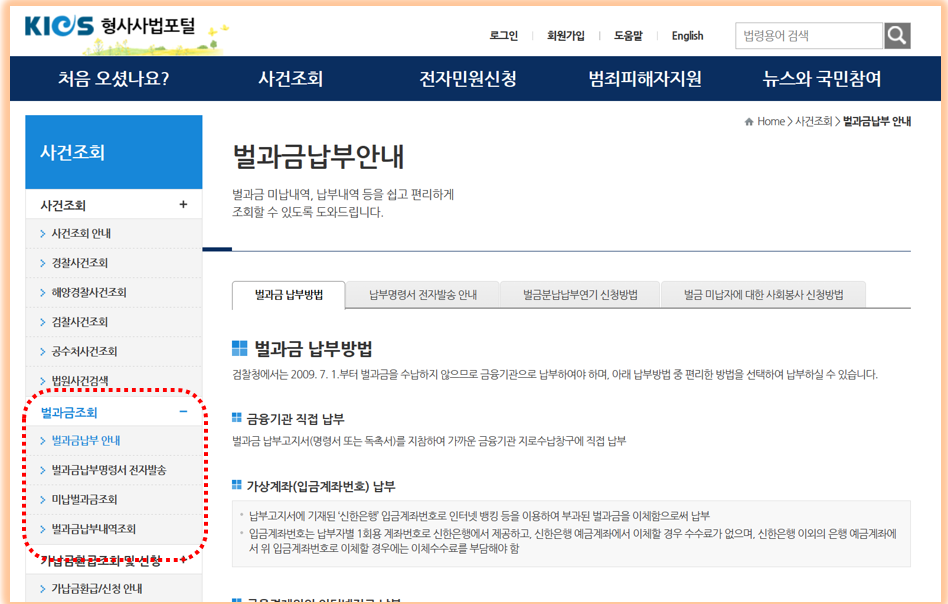948x604 pixels.
Task: Click the search magnifier icon
Action: (895, 35)
